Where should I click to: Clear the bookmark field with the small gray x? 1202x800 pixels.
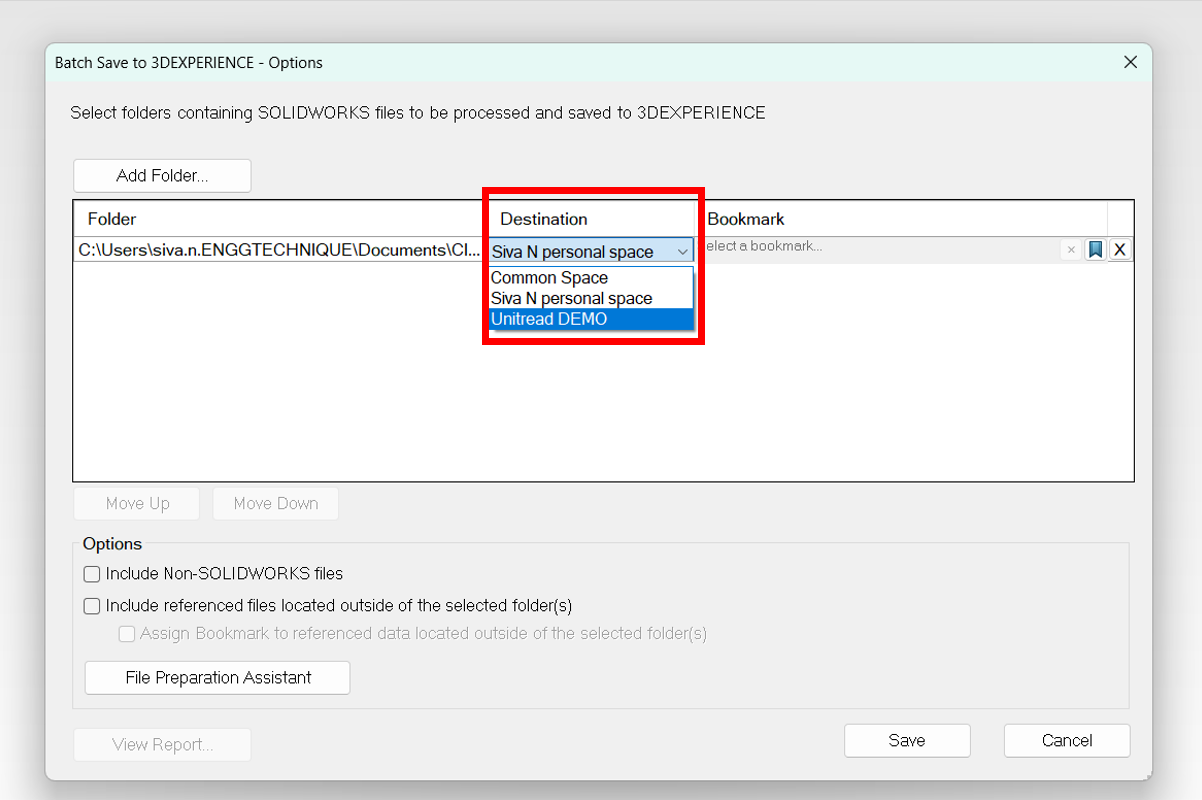pos(1071,250)
